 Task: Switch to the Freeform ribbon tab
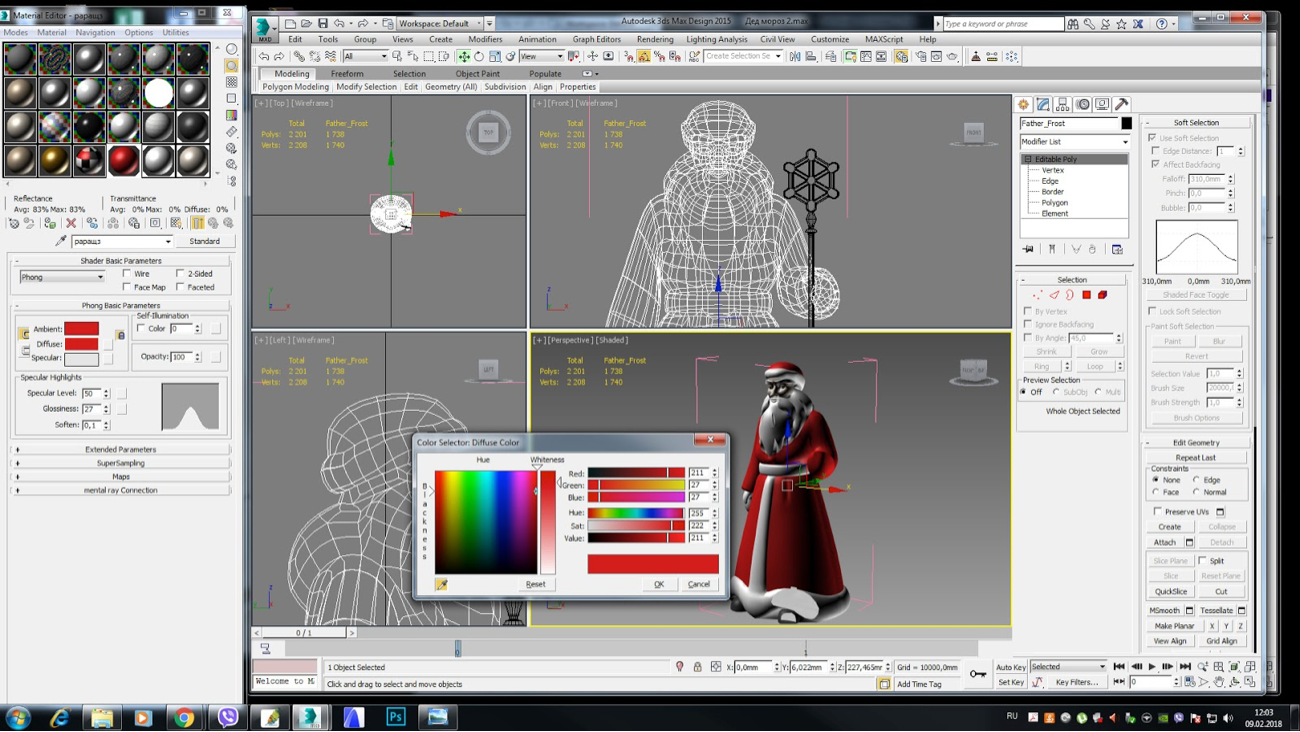coord(347,73)
